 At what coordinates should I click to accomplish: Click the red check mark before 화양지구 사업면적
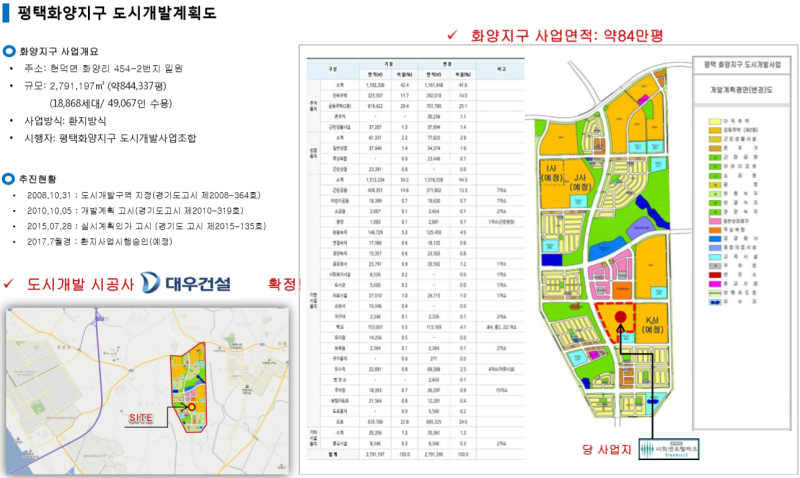click(452, 35)
